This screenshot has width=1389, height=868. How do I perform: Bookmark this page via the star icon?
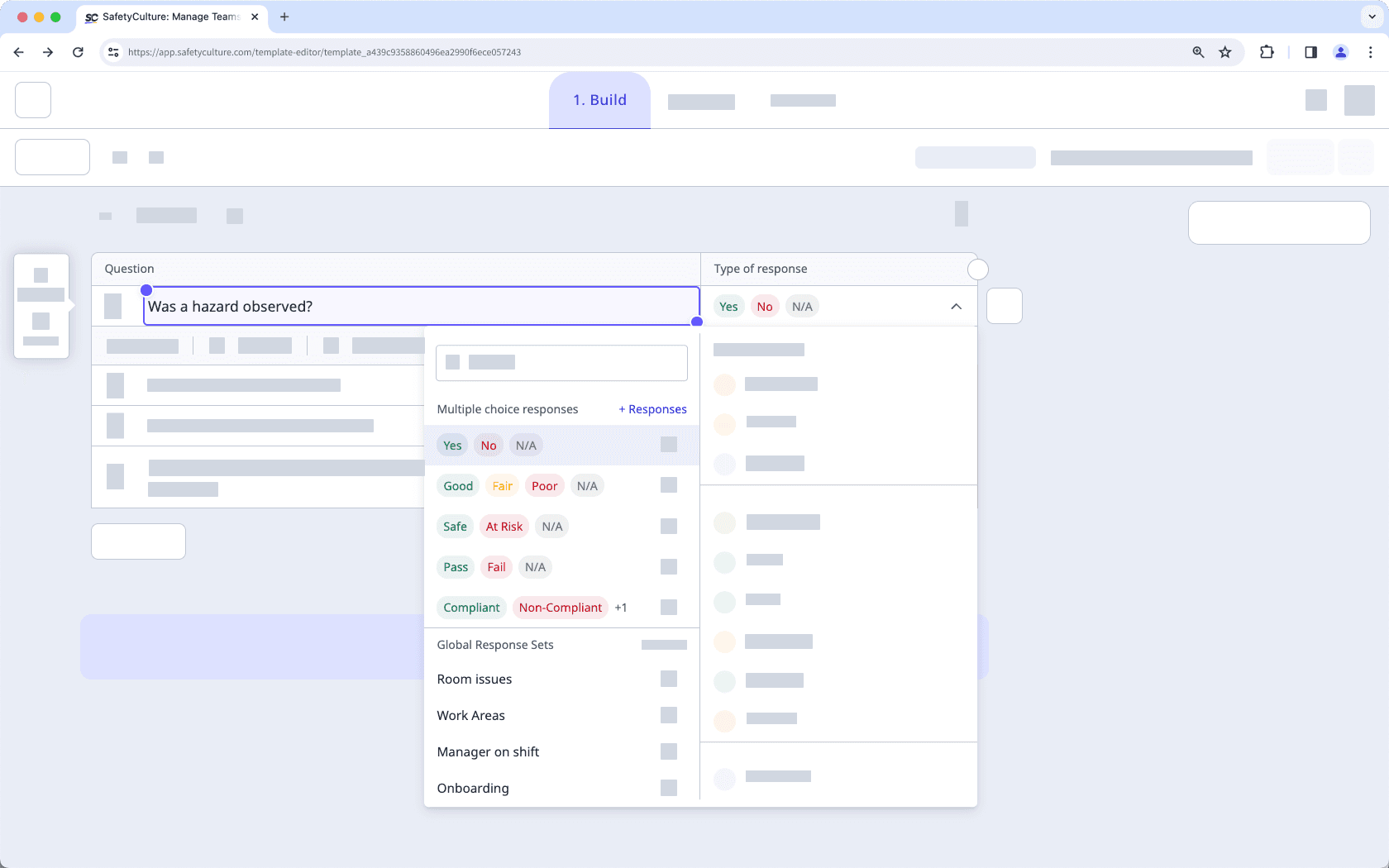[x=1224, y=51]
